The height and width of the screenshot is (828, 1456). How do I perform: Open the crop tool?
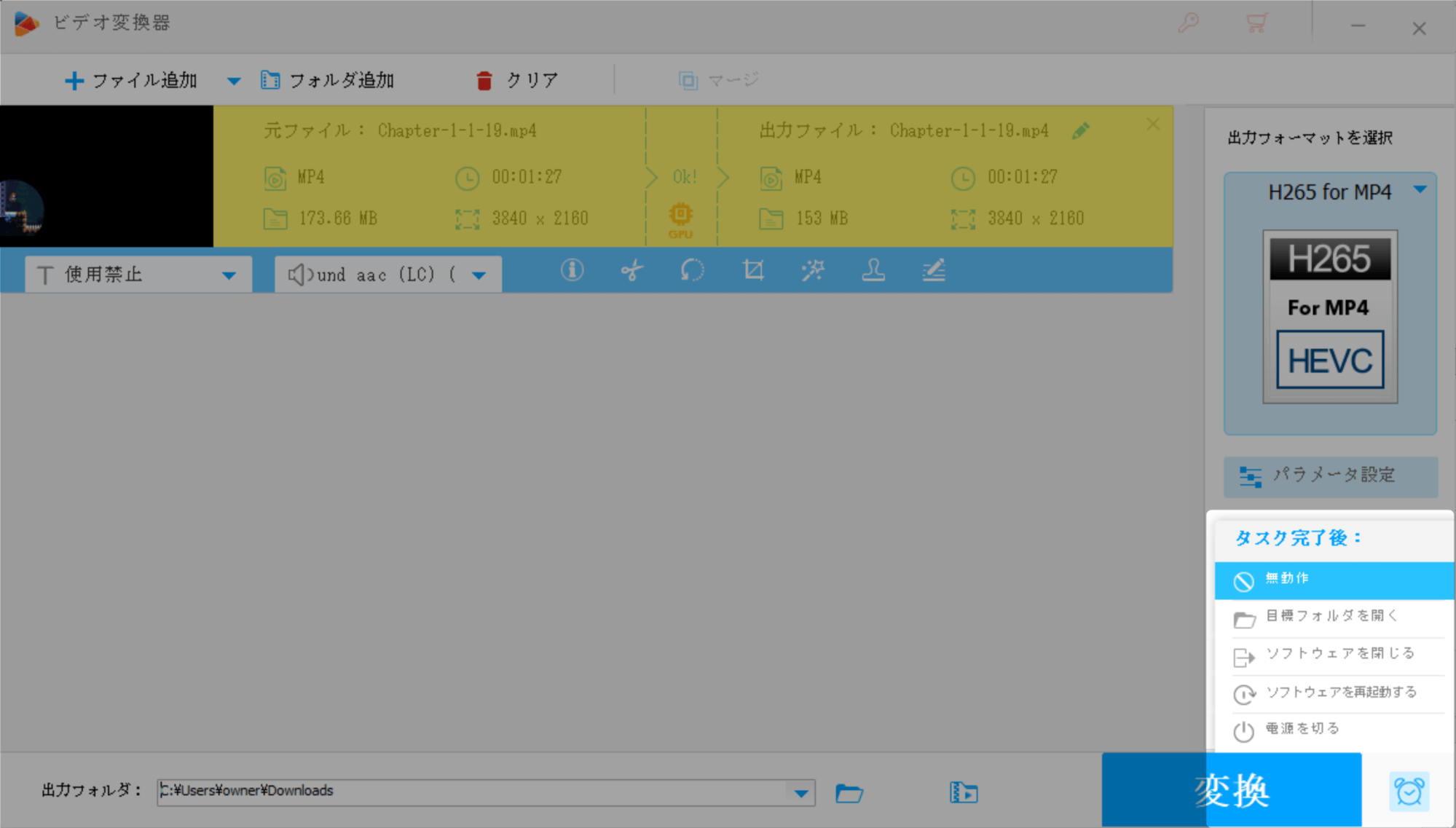point(753,270)
